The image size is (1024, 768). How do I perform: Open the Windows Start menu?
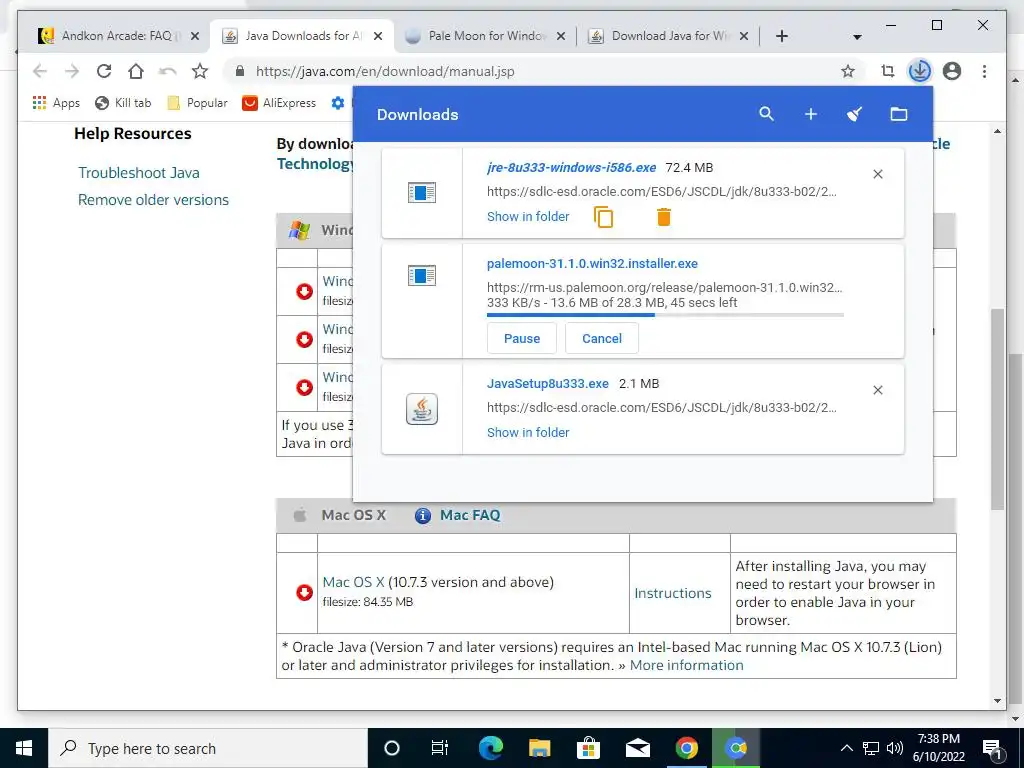(x=24, y=748)
